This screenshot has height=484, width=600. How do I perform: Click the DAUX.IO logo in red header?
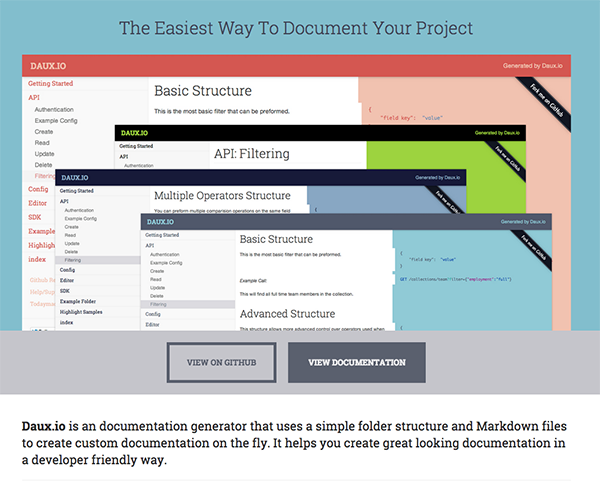click(48, 66)
